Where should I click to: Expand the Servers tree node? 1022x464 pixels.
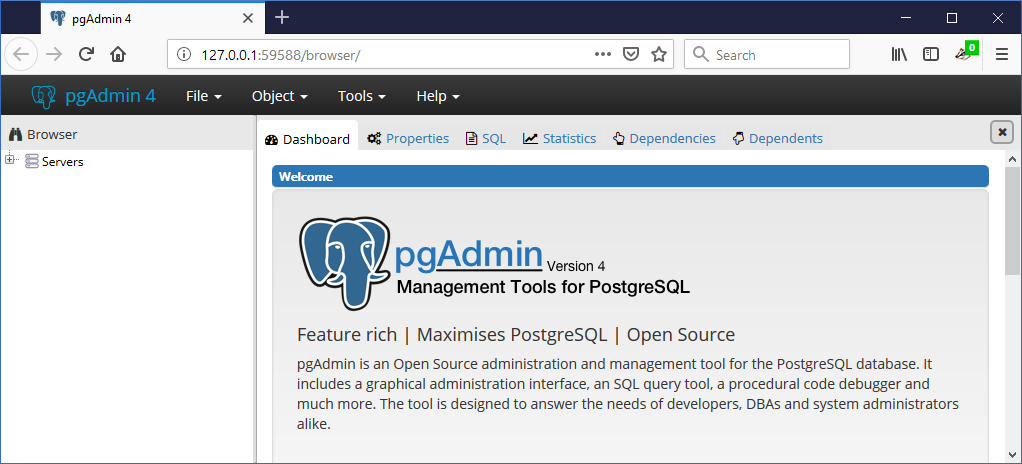coord(9,159)
